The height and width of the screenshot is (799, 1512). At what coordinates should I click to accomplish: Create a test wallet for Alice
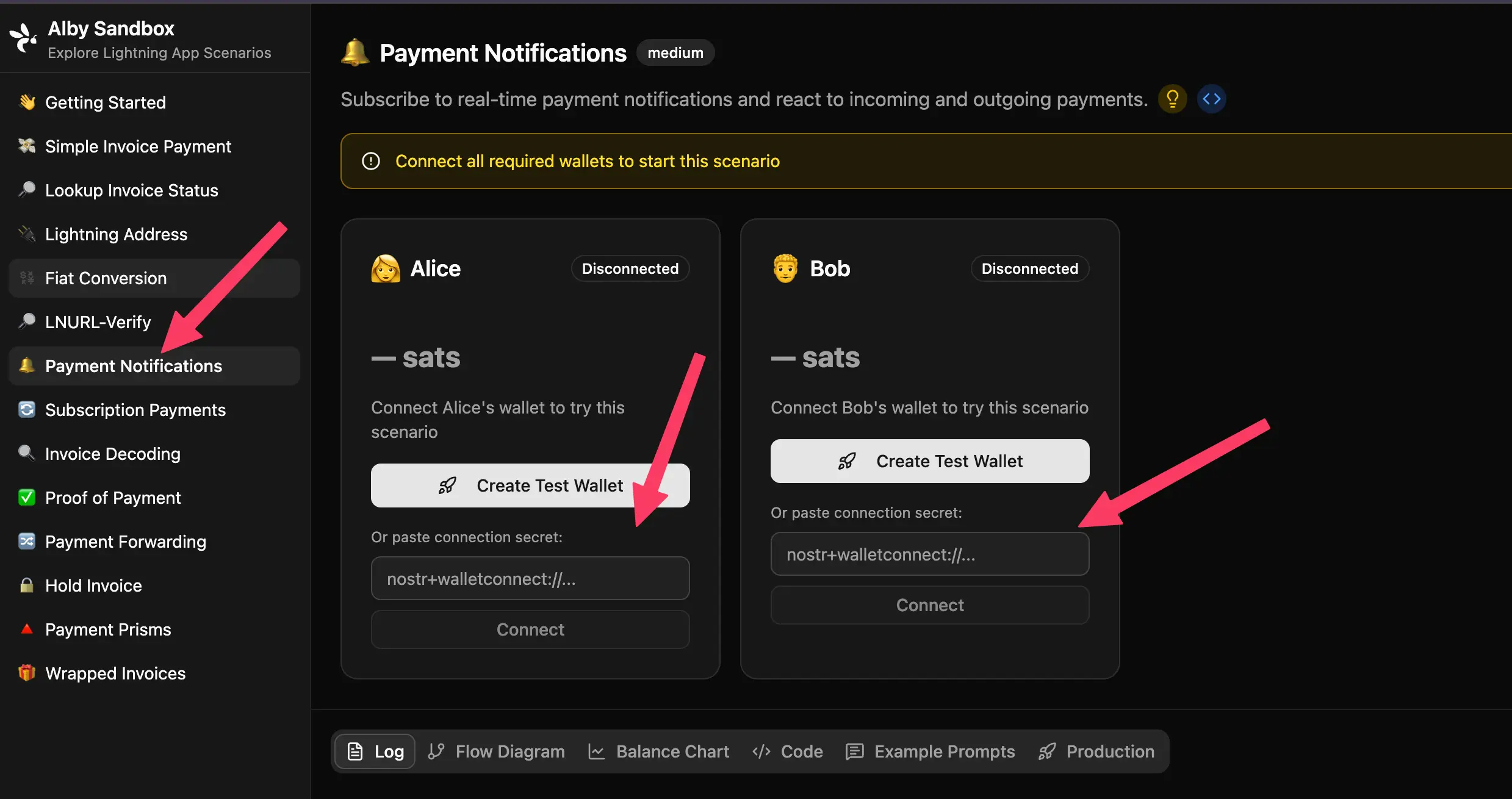coord(530,485)
